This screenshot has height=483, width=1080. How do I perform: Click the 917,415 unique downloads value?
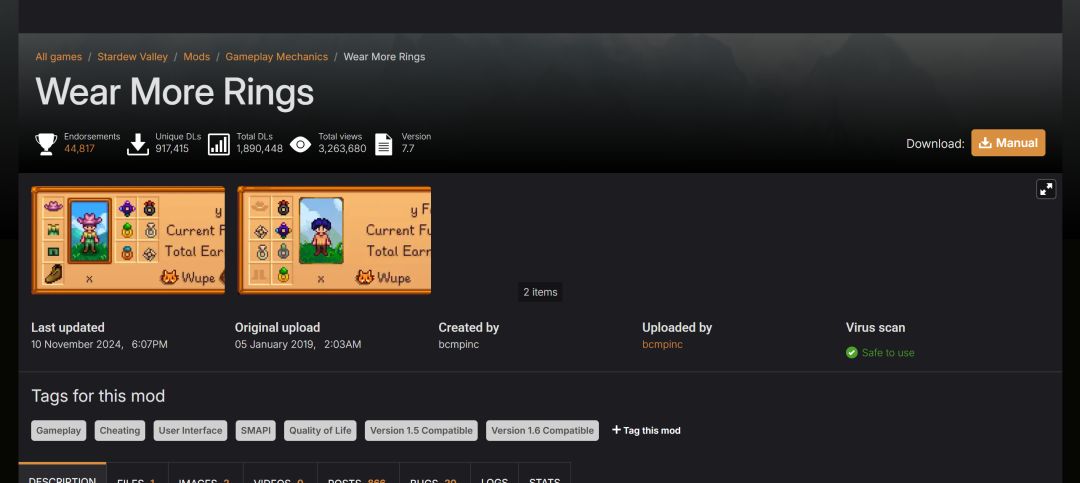[172, 149]
